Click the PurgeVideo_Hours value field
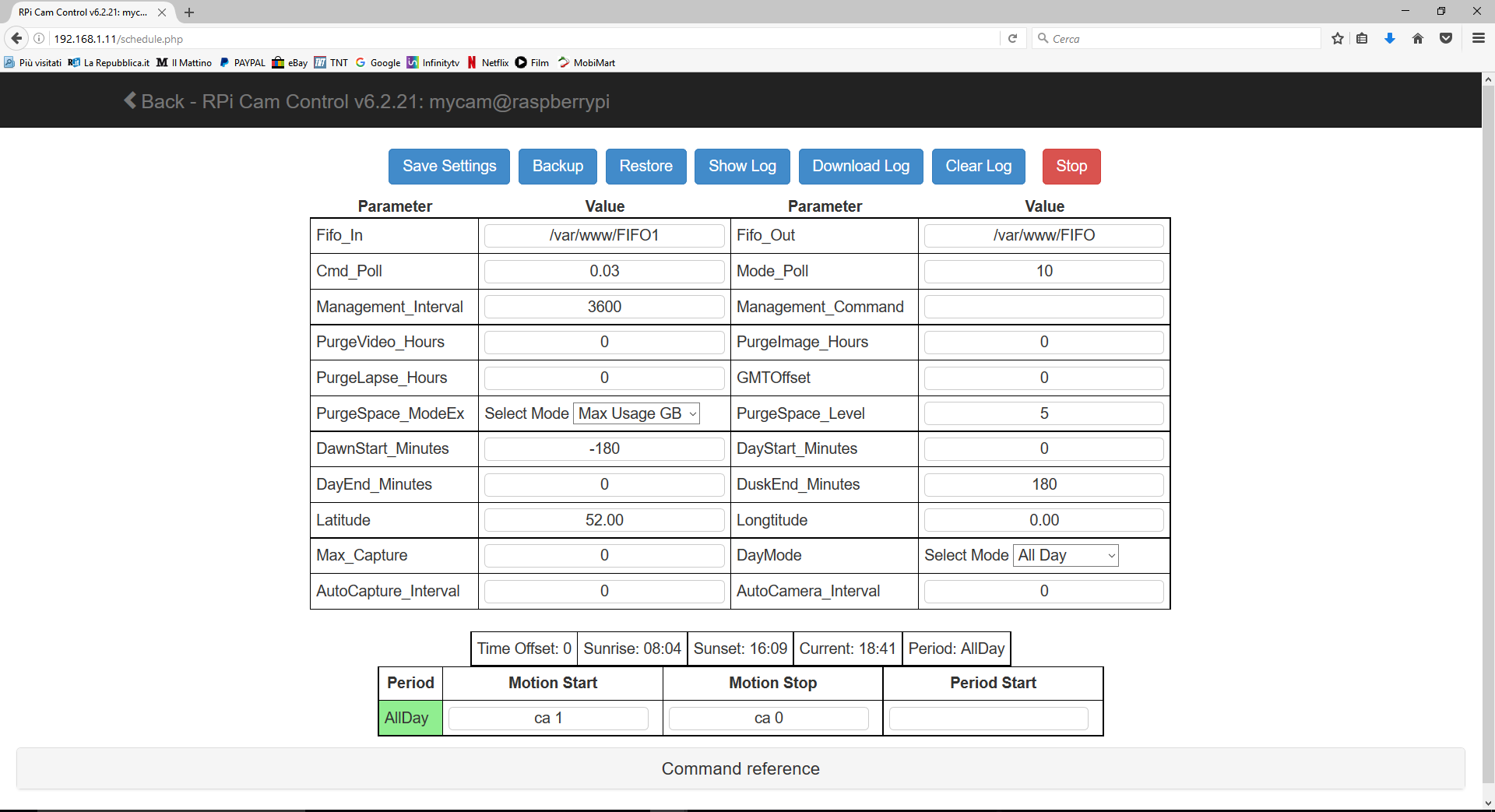Image resolution: width=1495 pixels, height=812 pixels. tap(604, 343)
